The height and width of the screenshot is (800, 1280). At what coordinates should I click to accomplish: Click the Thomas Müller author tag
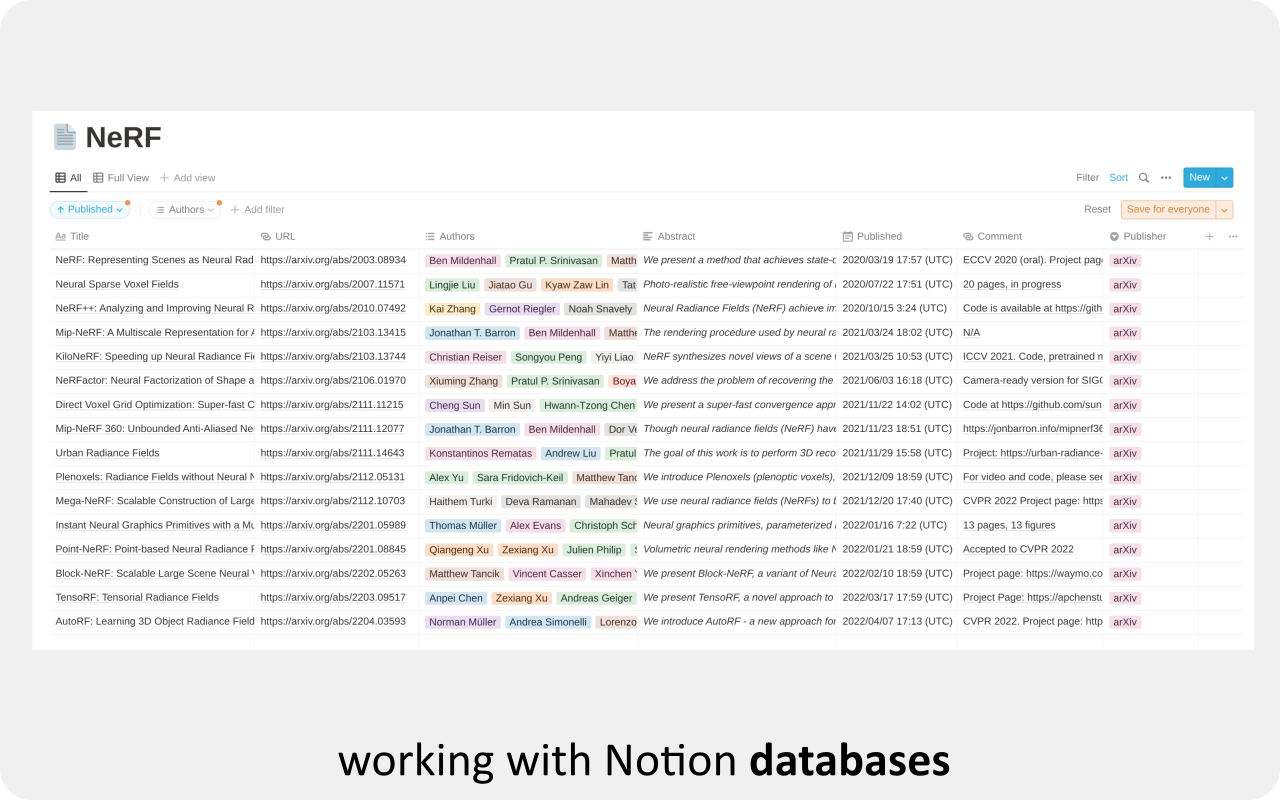tap(462, 526)
